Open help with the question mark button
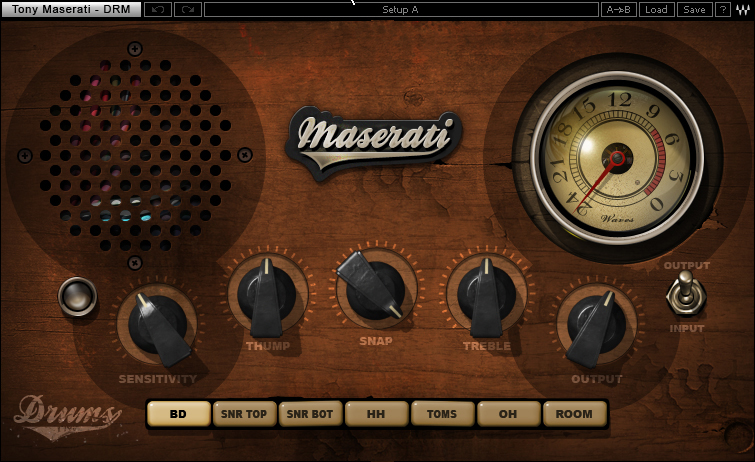 pyautogui.click(x=722, y=10)
